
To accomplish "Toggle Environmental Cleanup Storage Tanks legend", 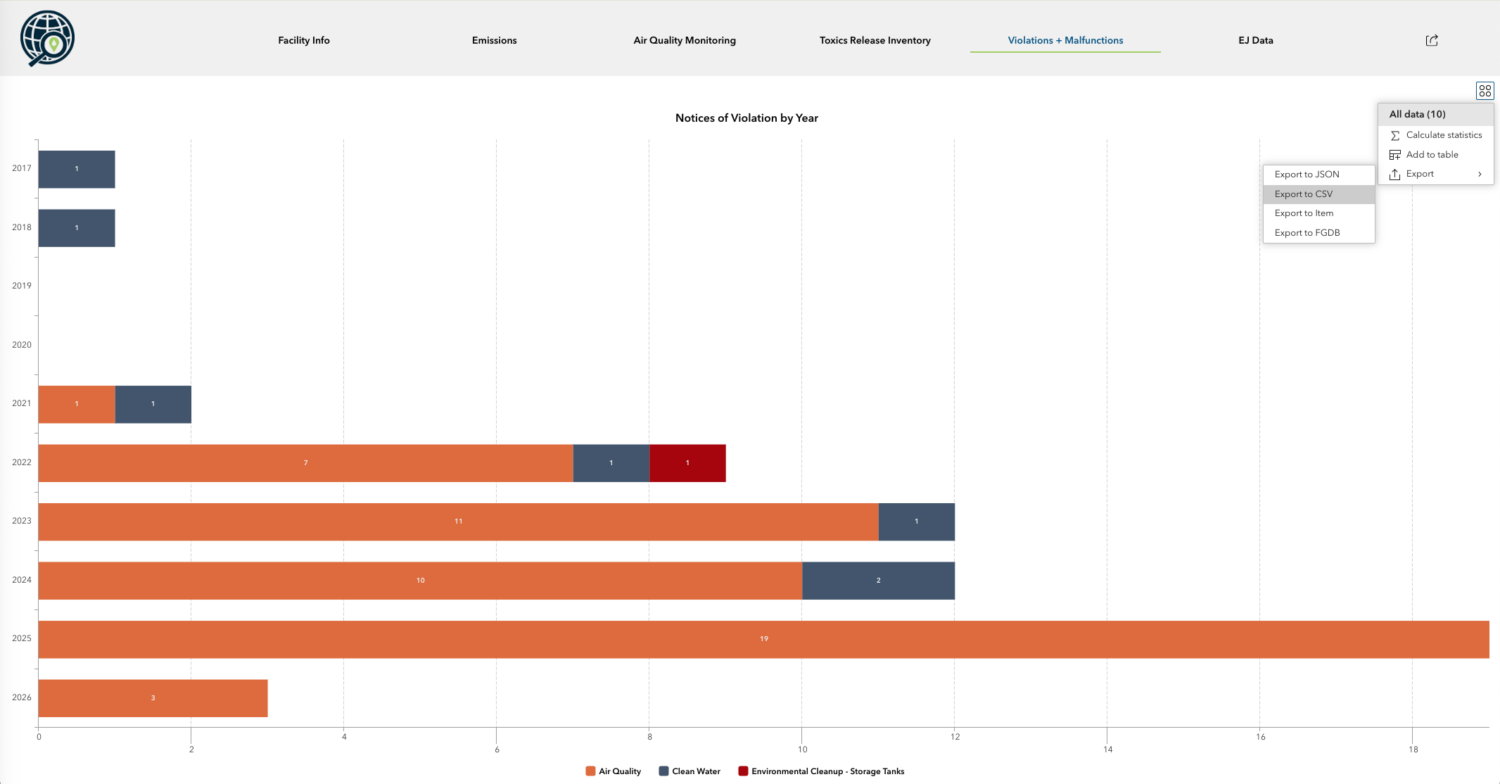I will pyautogui.click(x=820, y=771).
